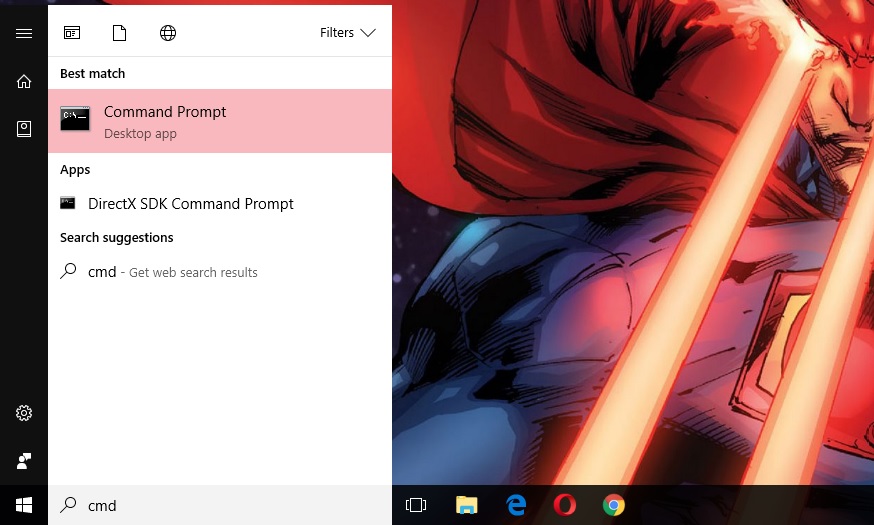Click the Desktop app subtitle text
This screenshot has height=525, width=874.
coord(140,134)
